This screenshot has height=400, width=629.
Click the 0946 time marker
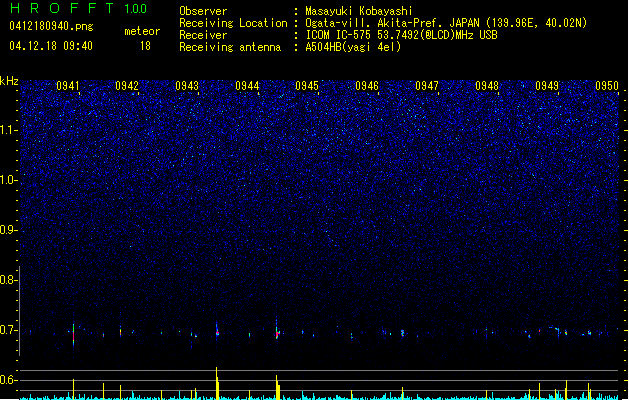(367, 86)
